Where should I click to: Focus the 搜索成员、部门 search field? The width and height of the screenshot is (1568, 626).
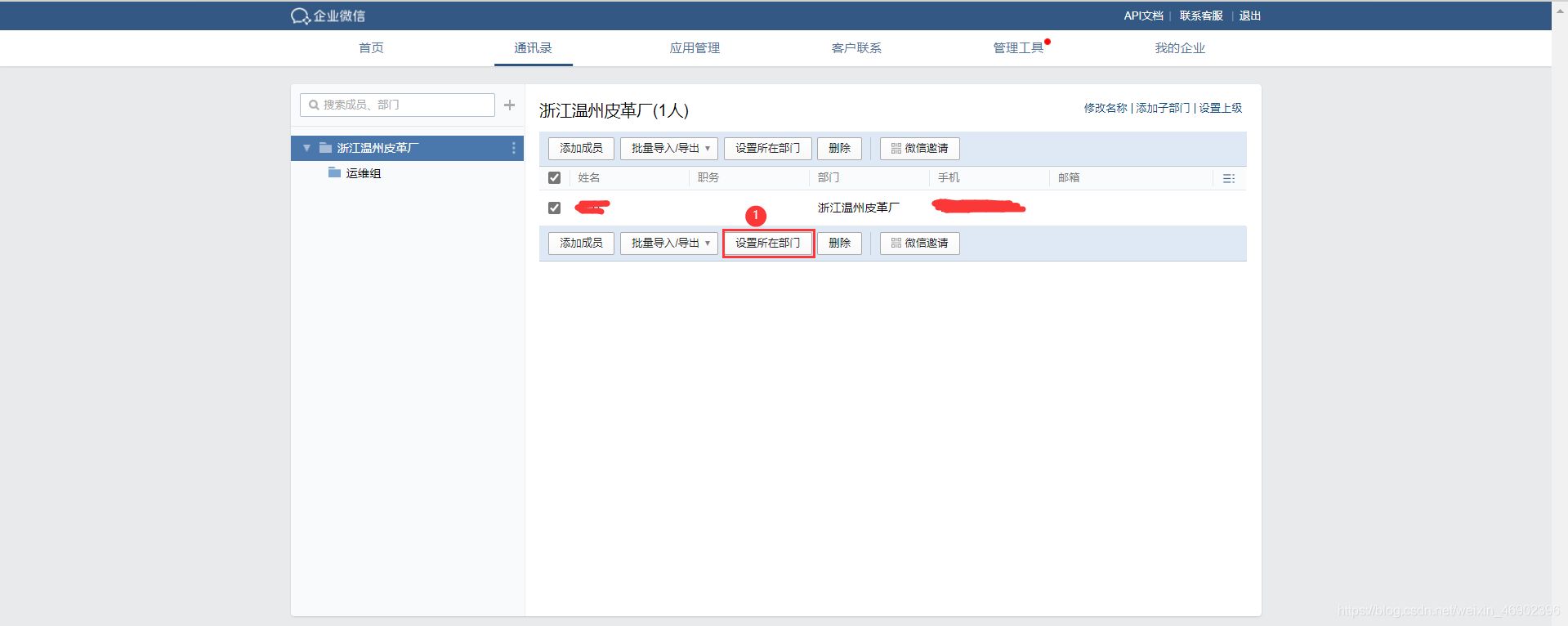tap(397, 105)
